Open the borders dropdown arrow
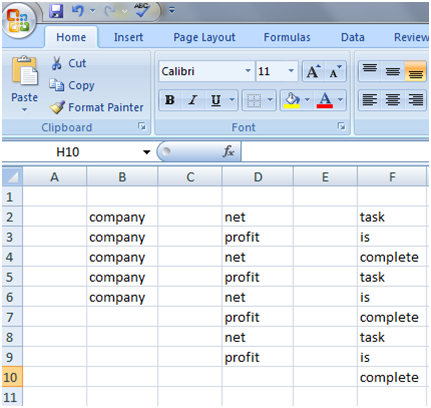The image size is (431, 408). [270, 100]
